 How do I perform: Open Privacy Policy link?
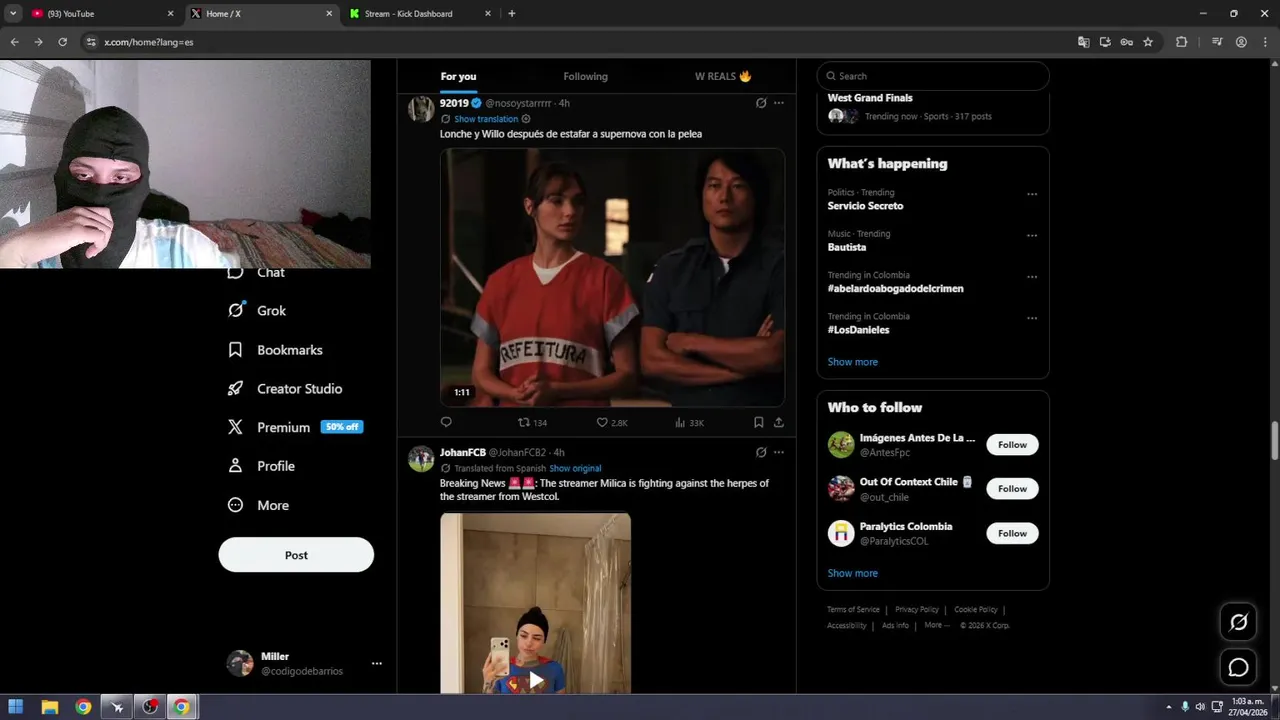click(x=917, y=610)
